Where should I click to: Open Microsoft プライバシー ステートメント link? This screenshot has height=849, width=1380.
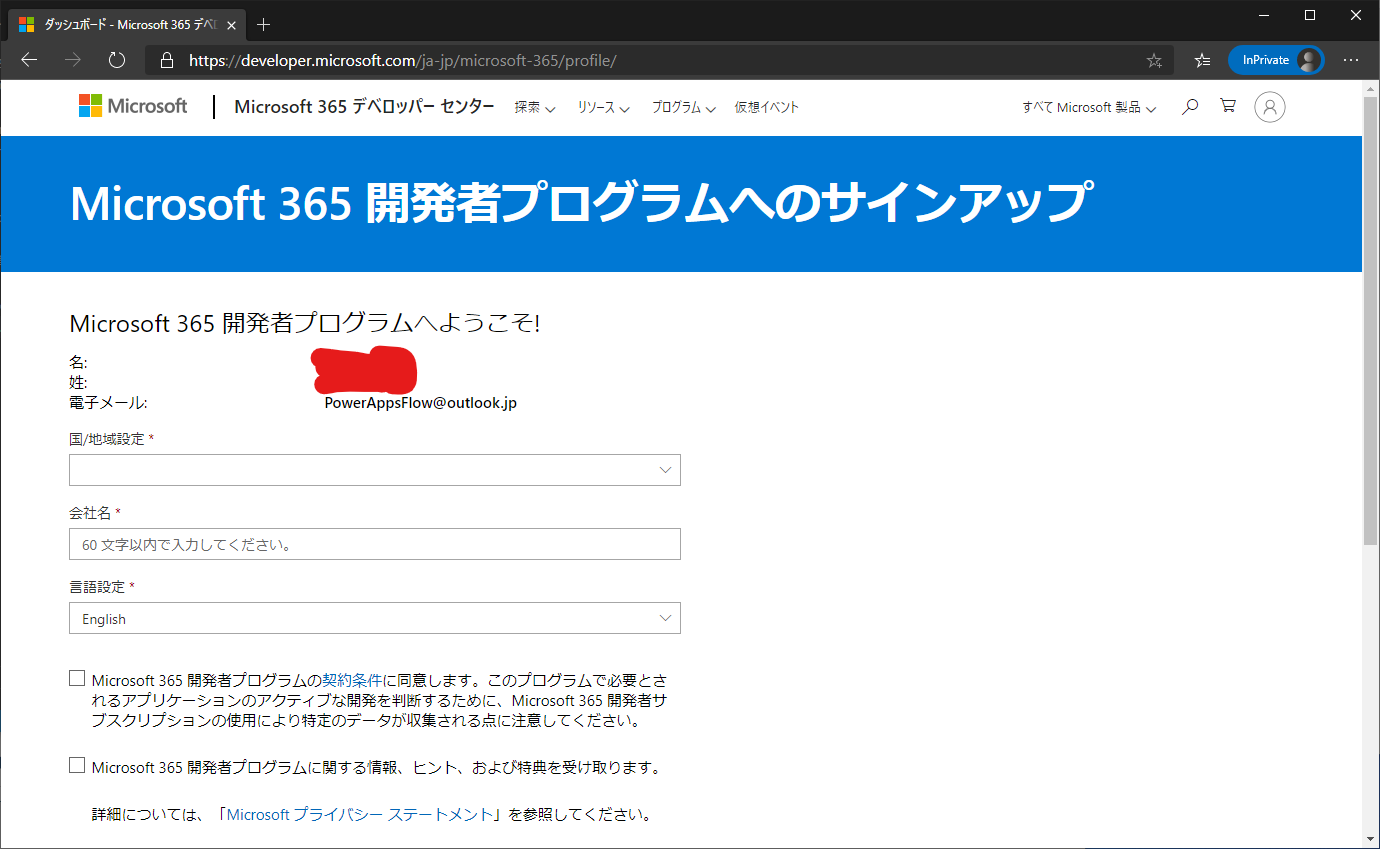click(x=361, y=814)
